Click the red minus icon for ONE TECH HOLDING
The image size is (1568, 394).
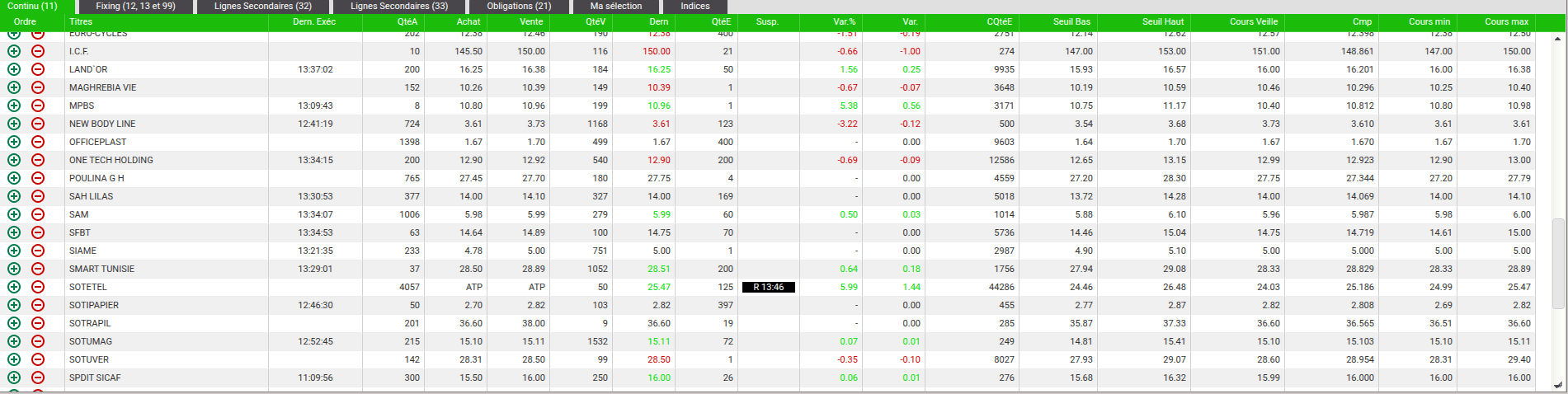click(x=38, y=160)
